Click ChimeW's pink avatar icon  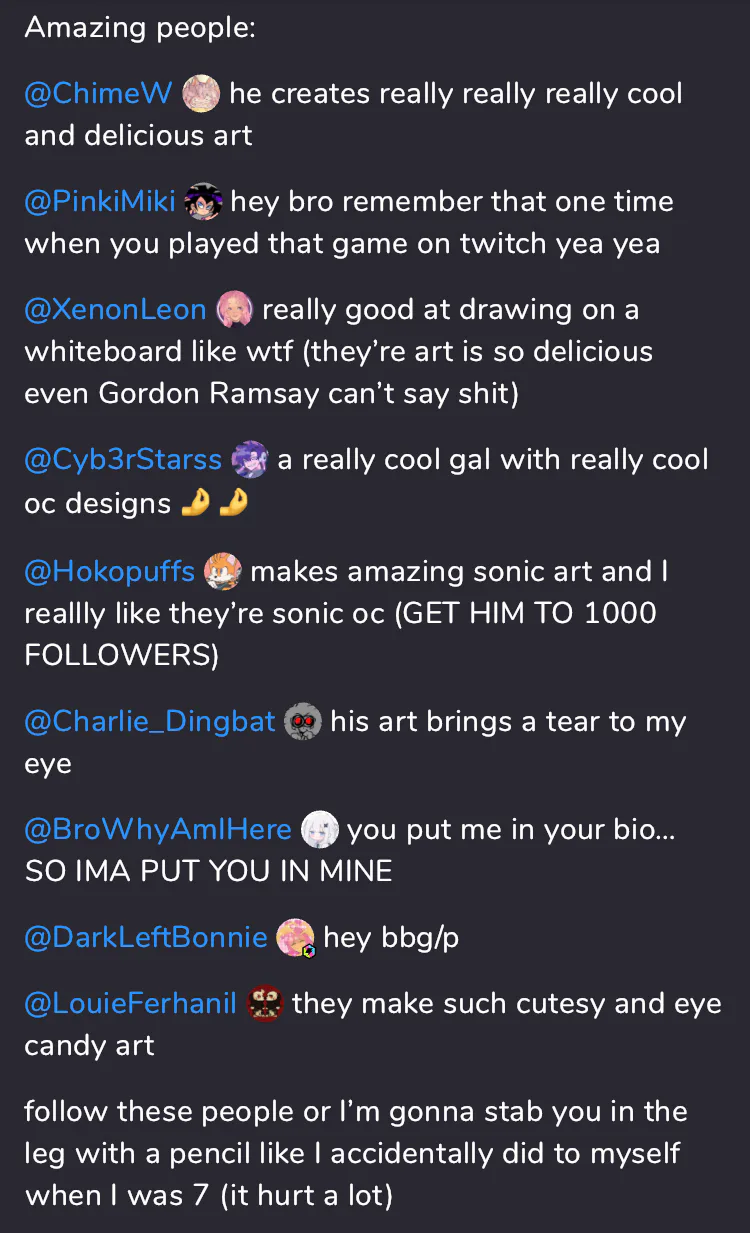pyautogui.click(x=201, y=94)
